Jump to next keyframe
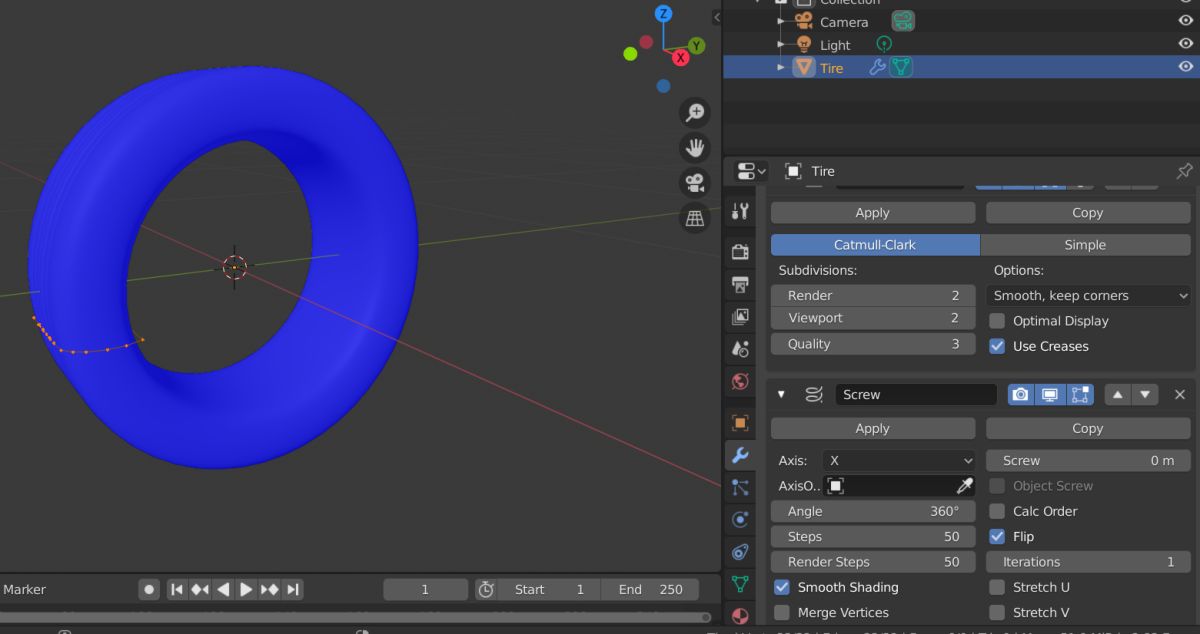The height and width of the screenshot is (634, 1200). (x=269, y=589)
